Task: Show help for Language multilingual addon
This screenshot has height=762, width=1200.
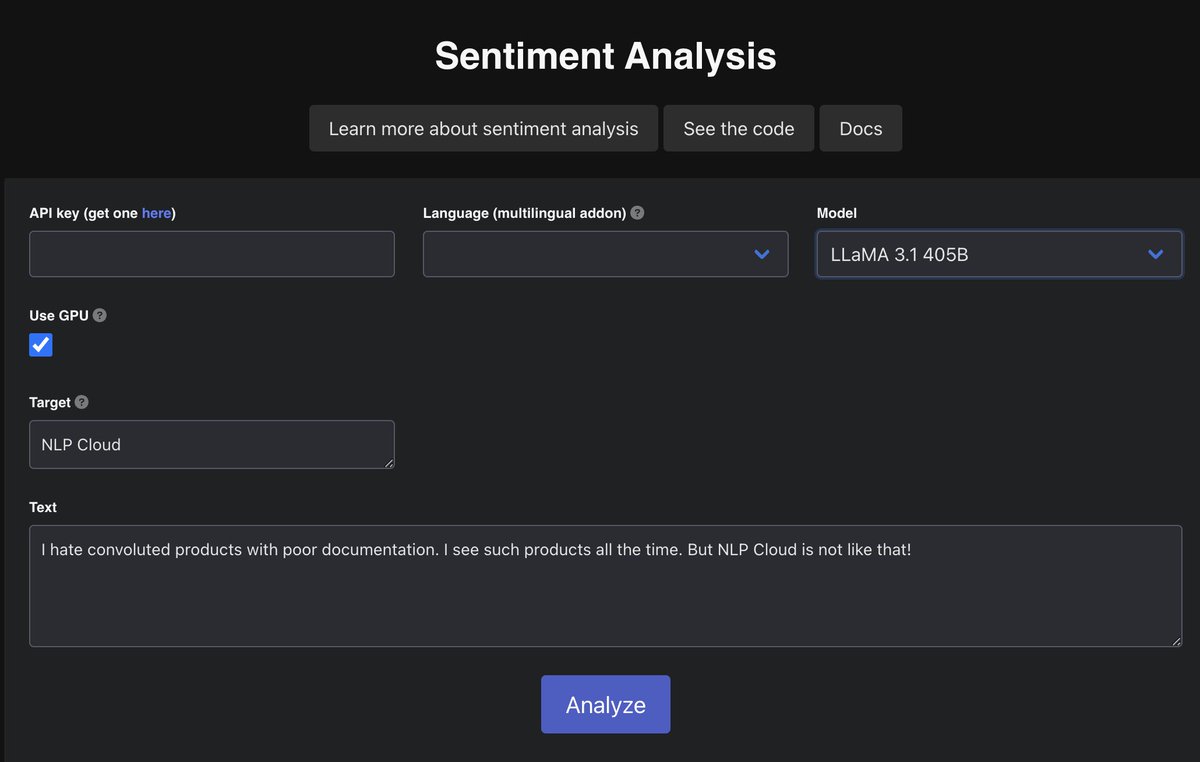Action: coord(638,213)
